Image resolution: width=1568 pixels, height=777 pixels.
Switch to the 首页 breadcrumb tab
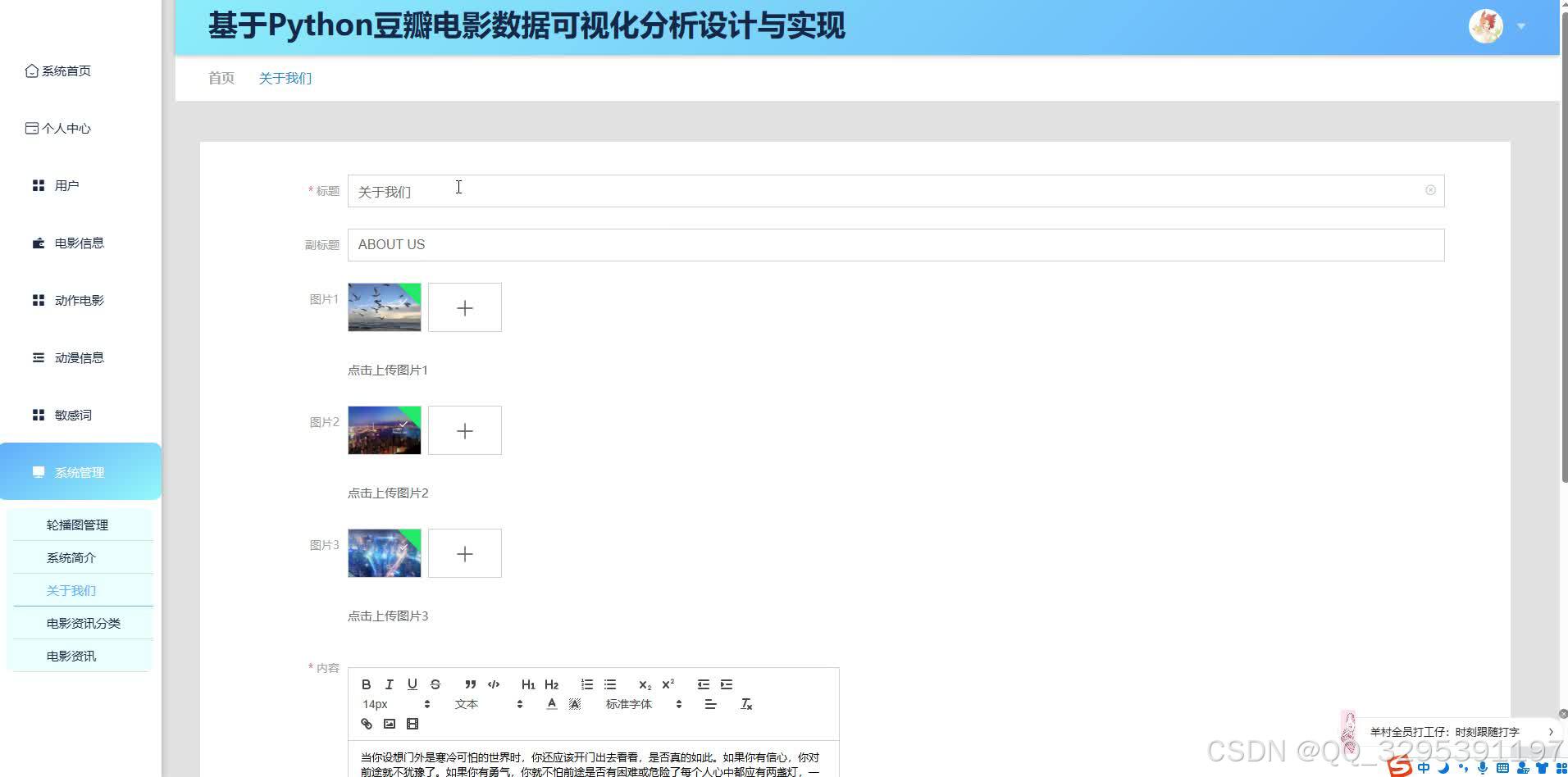[x=220, y=78]
